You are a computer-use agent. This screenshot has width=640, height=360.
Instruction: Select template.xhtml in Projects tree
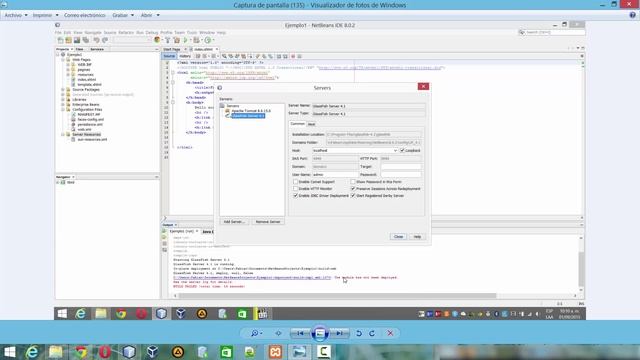89,84
